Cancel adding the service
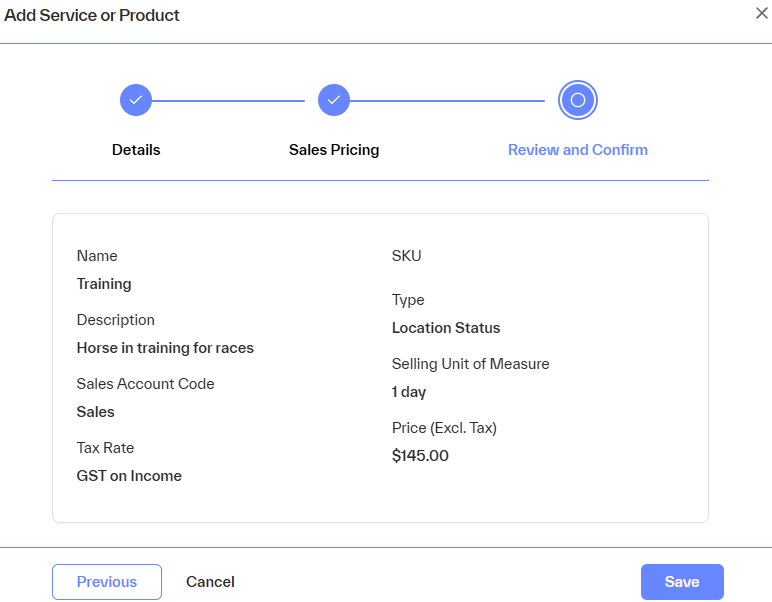The height and width of the screenshot is (602, 772). pos(210,582)
